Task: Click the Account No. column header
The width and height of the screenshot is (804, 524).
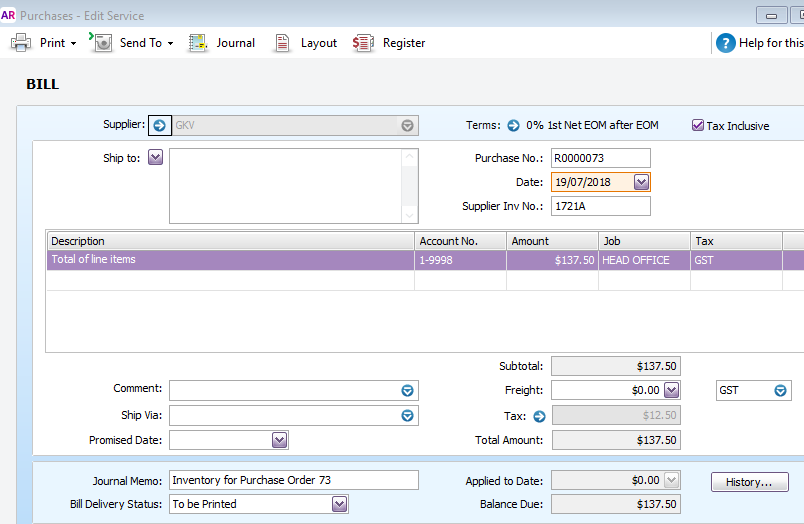Action: click(460, 241)
